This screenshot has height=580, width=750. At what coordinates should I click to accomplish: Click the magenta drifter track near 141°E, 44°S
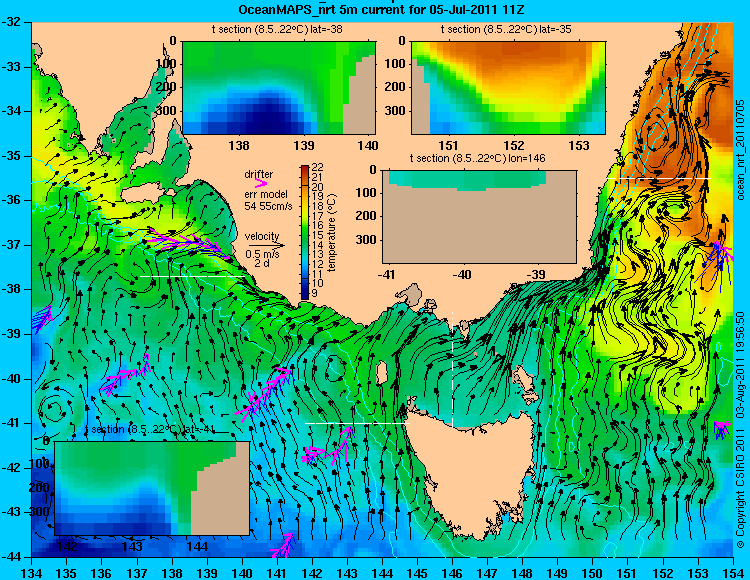pos(283,546)
